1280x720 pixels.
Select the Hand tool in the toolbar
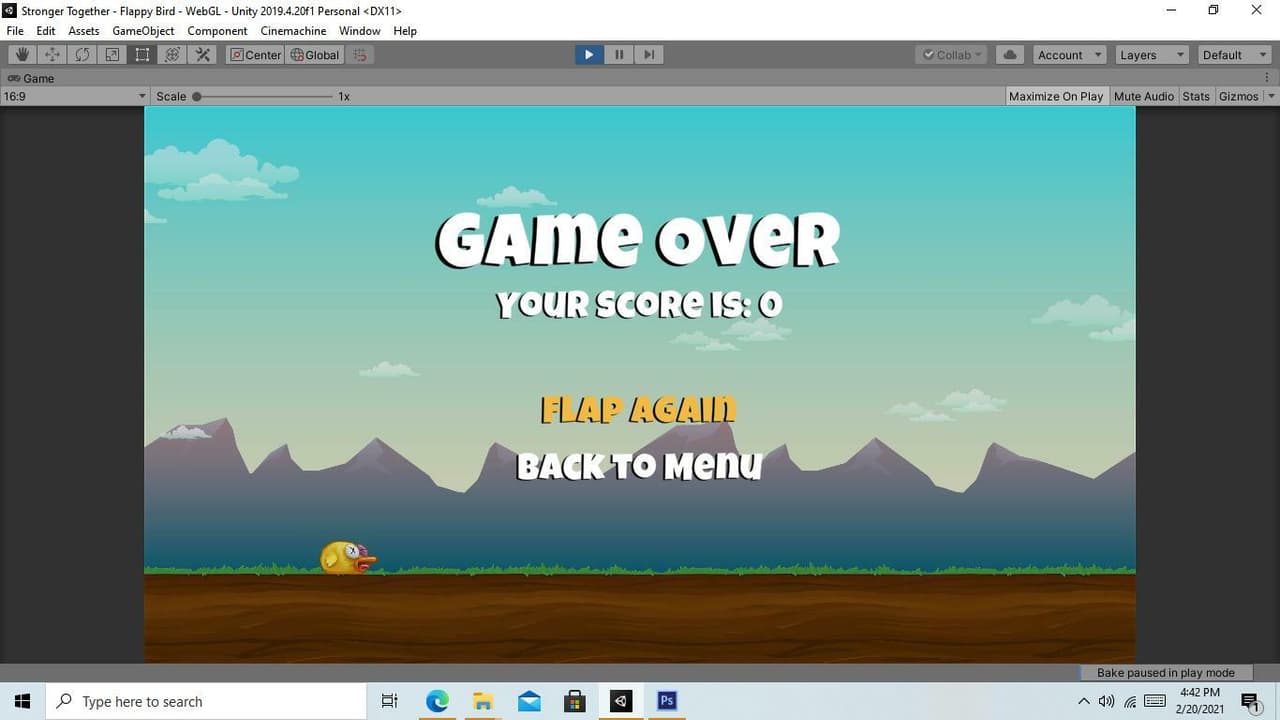22,55
